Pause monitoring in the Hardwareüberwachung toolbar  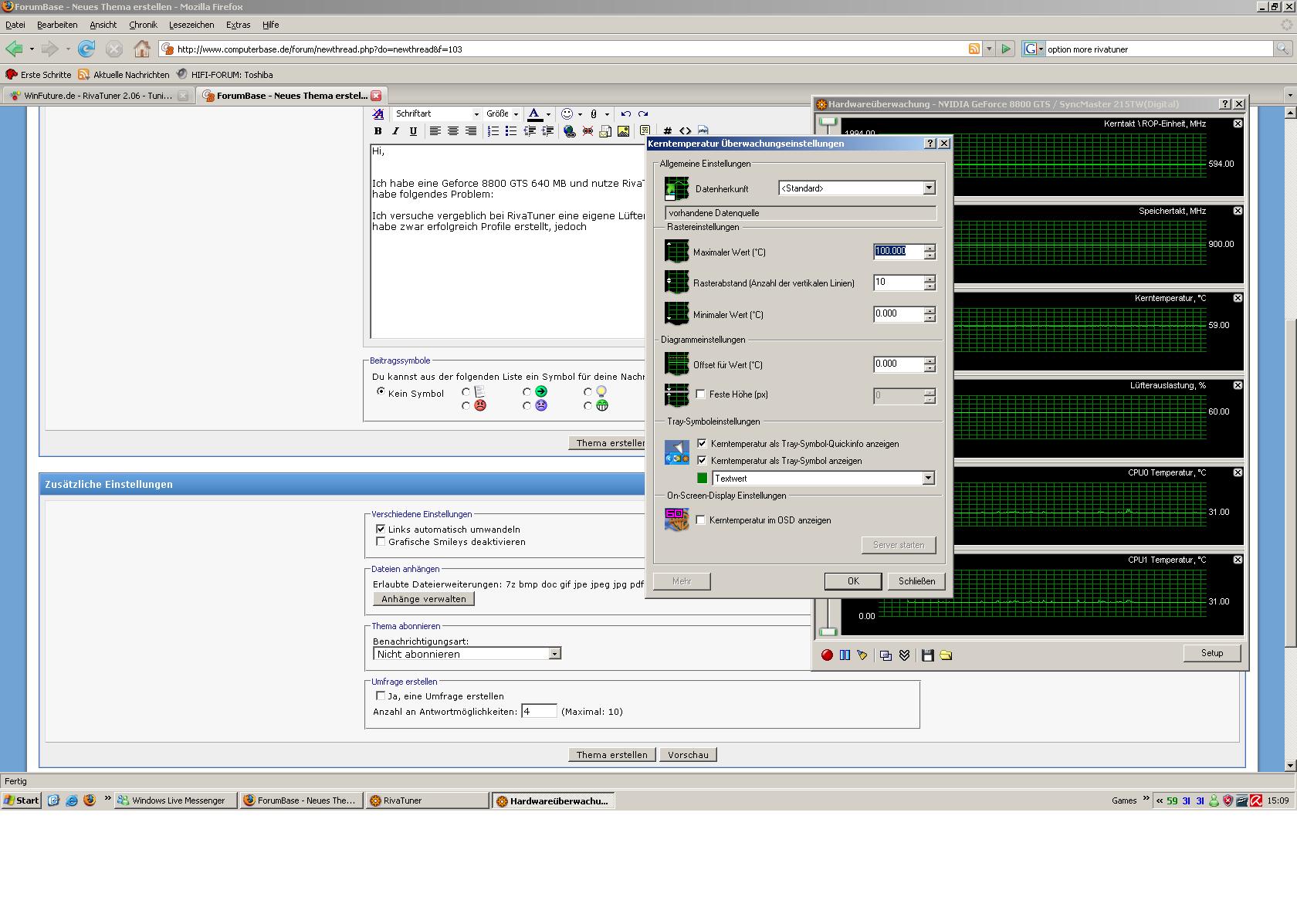coord(845,655)
